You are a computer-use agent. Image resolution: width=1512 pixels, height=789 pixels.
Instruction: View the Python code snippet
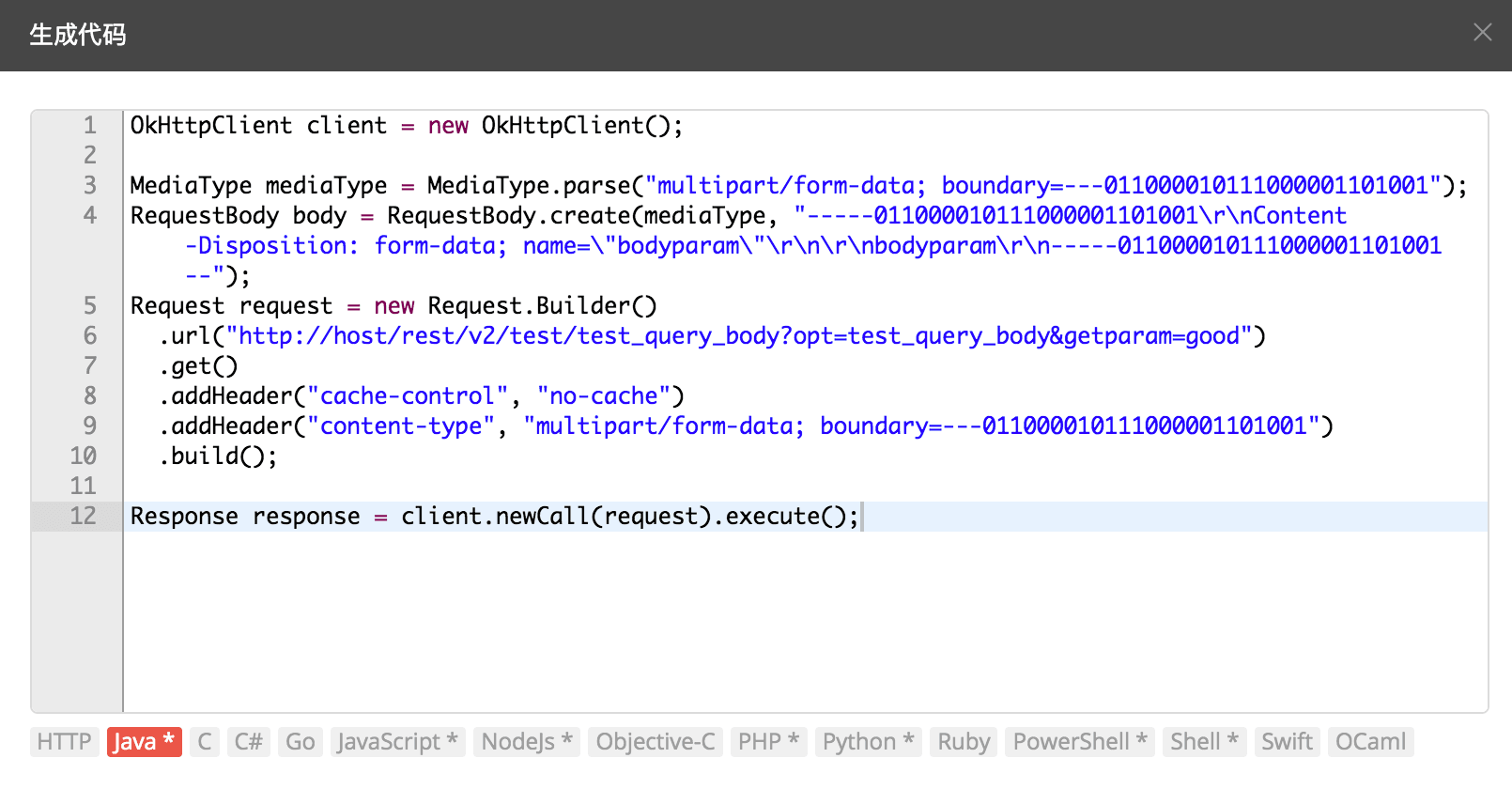click(868, 742)
